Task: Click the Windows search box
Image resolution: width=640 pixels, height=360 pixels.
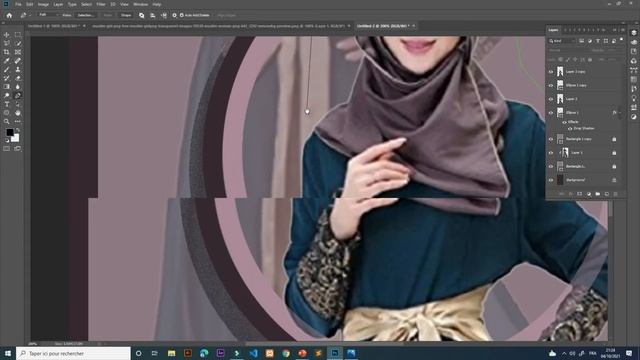Action: tap(73, 353)
